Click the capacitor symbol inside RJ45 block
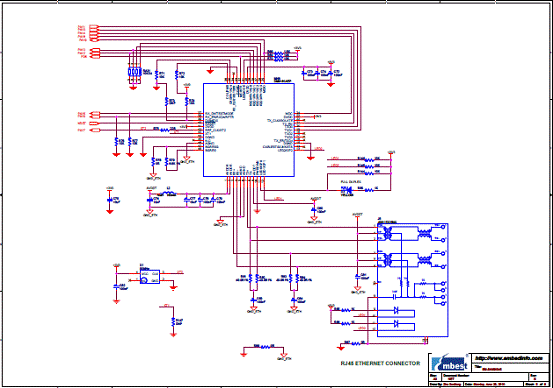The height and width of the screenshot is (388, 553). [x=395, y=297]
